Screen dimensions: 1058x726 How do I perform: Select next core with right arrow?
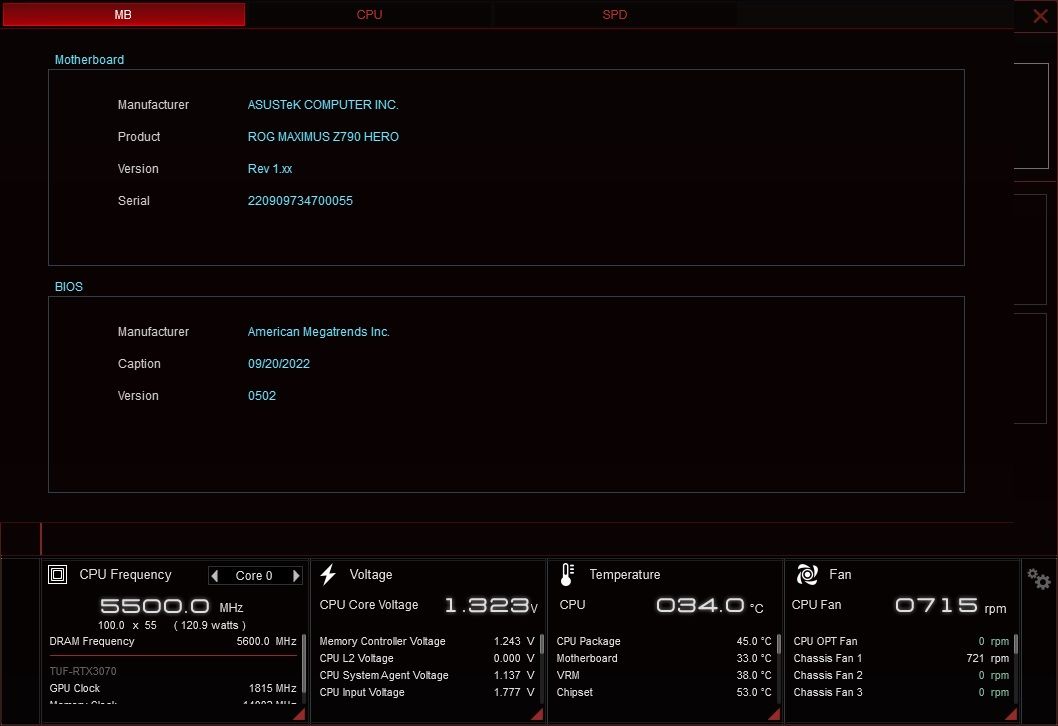(x=296, y=576)
